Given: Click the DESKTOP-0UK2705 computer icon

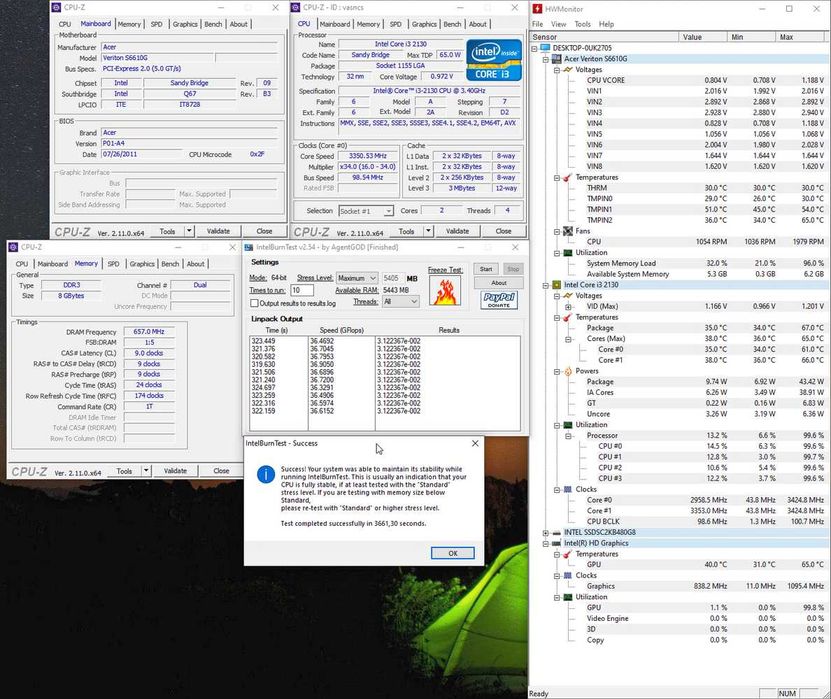Looking at the screenshot, I should [545, 48].
